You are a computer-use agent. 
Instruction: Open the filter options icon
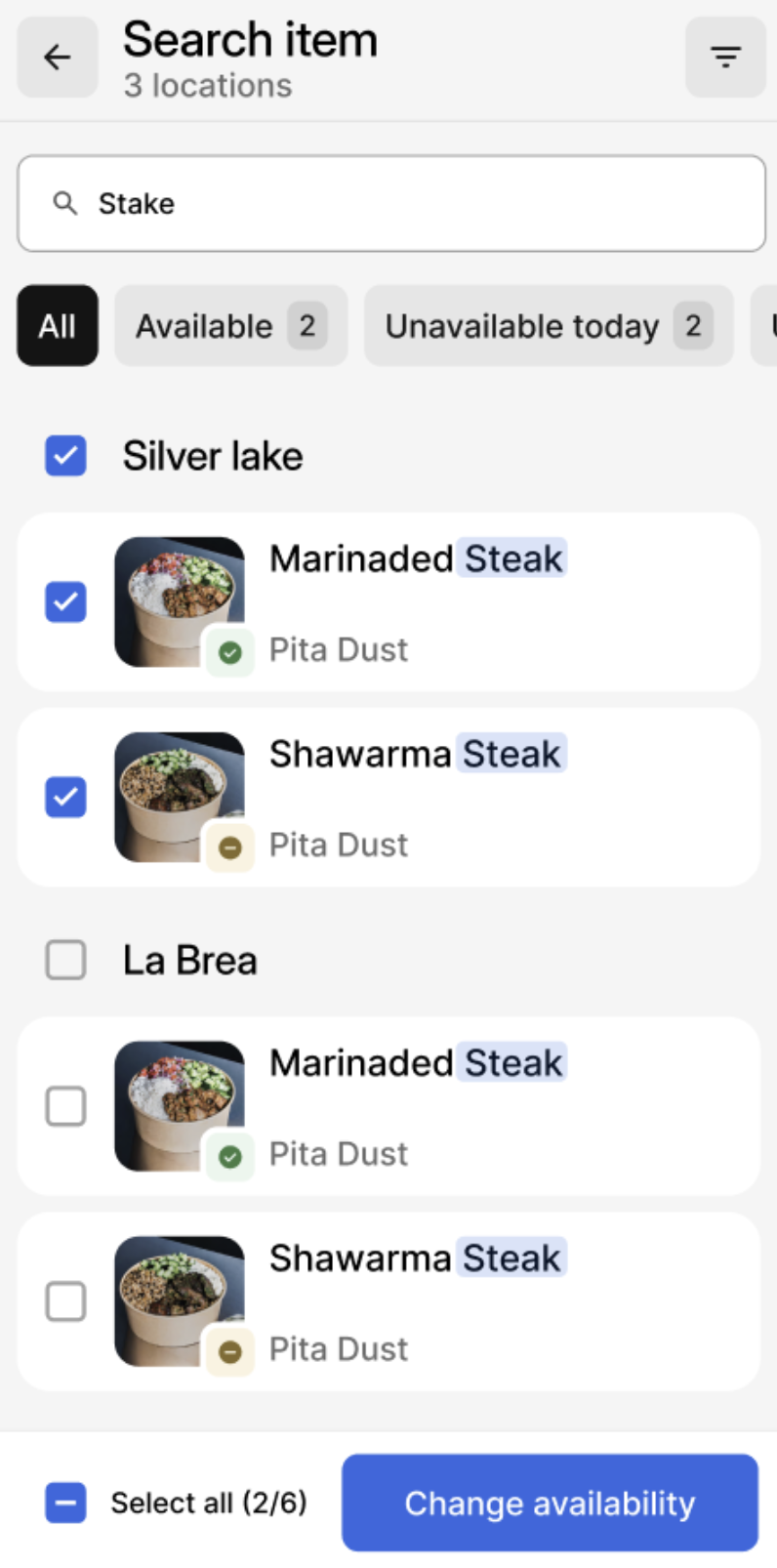pos(725,58)
